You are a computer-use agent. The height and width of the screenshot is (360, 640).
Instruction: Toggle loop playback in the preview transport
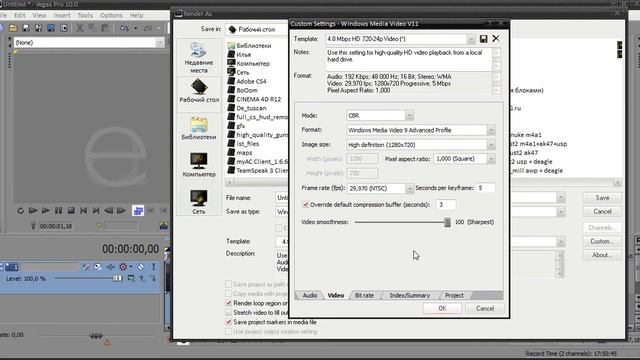click(x=20, y=211)
